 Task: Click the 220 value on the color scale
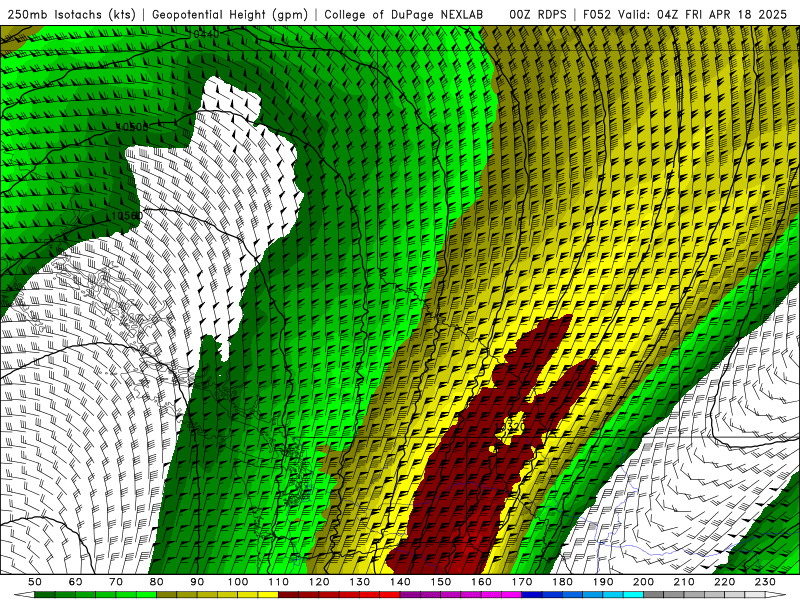[x=724, y=582]
